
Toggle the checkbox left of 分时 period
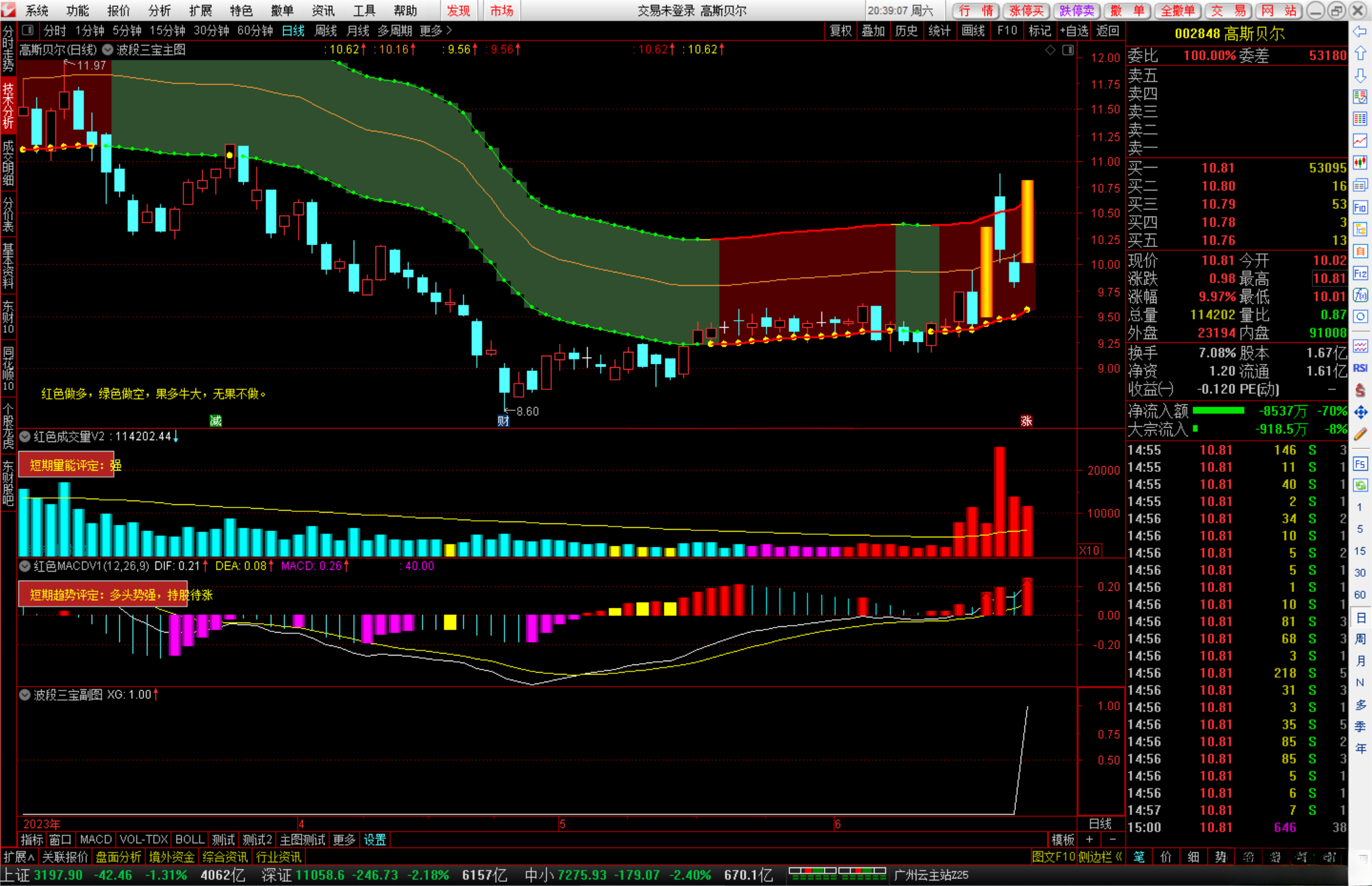pos(28,30)
